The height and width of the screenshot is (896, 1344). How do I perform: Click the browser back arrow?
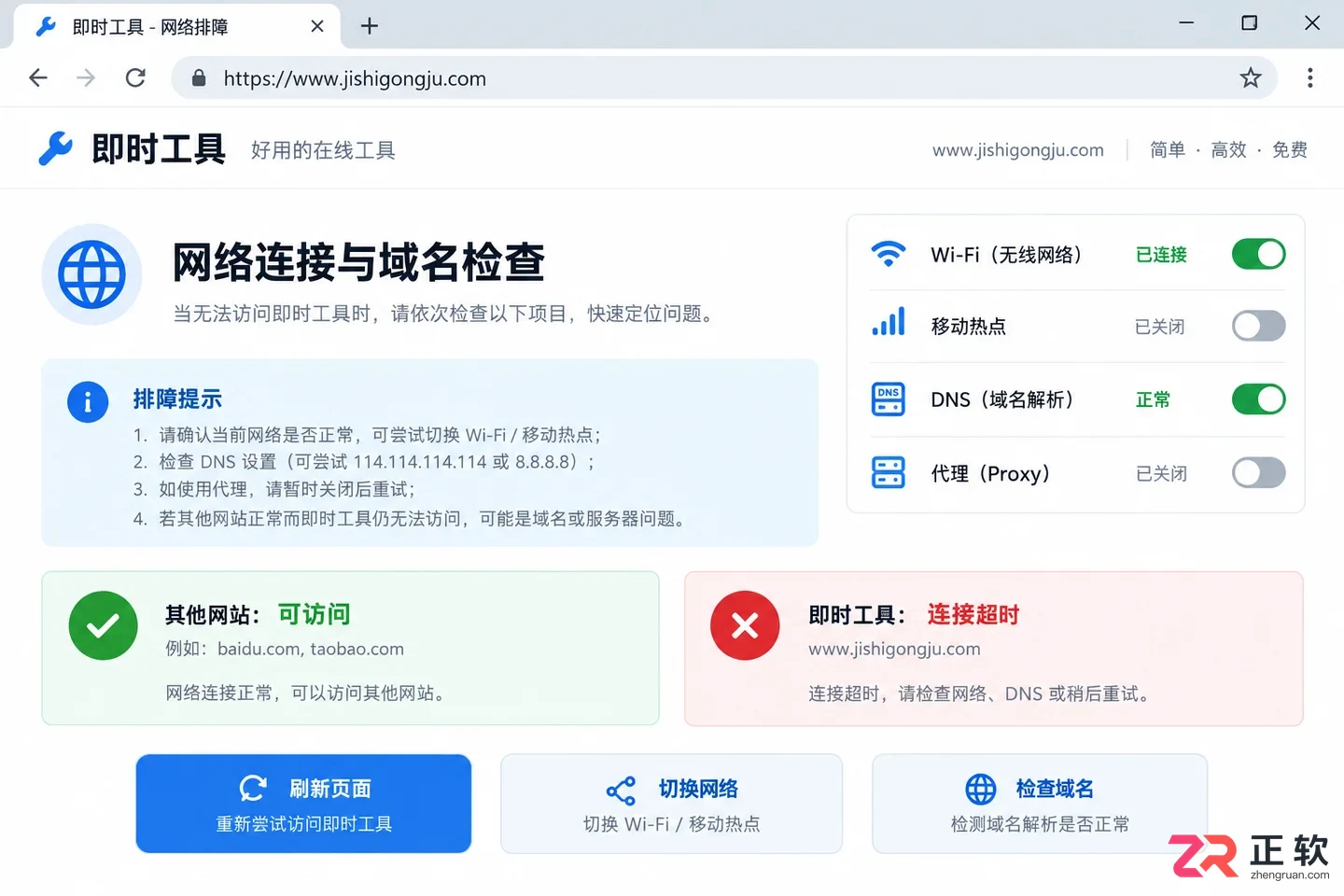38,77
